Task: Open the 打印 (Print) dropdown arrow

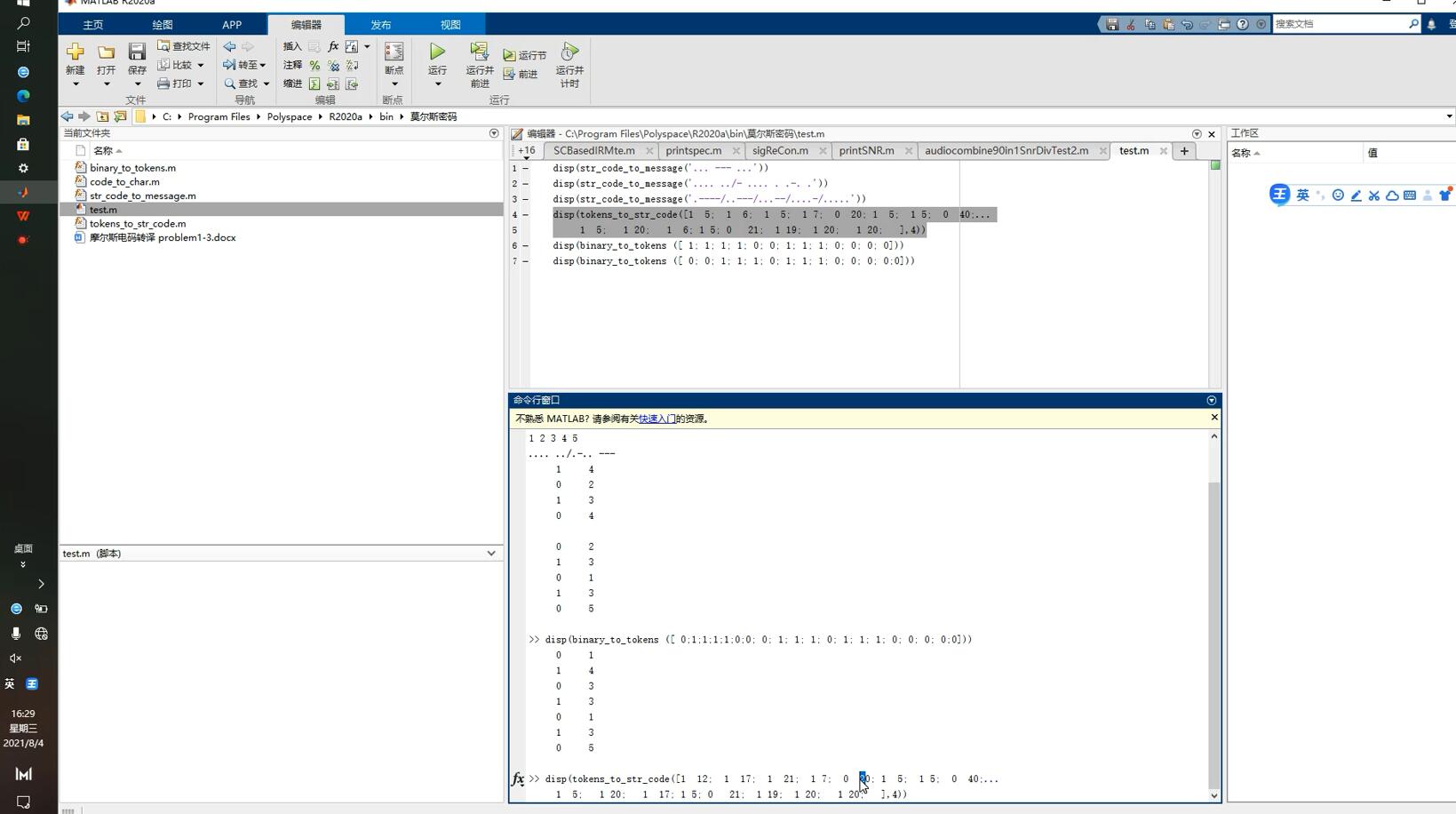Action: (x=201, y=84)
